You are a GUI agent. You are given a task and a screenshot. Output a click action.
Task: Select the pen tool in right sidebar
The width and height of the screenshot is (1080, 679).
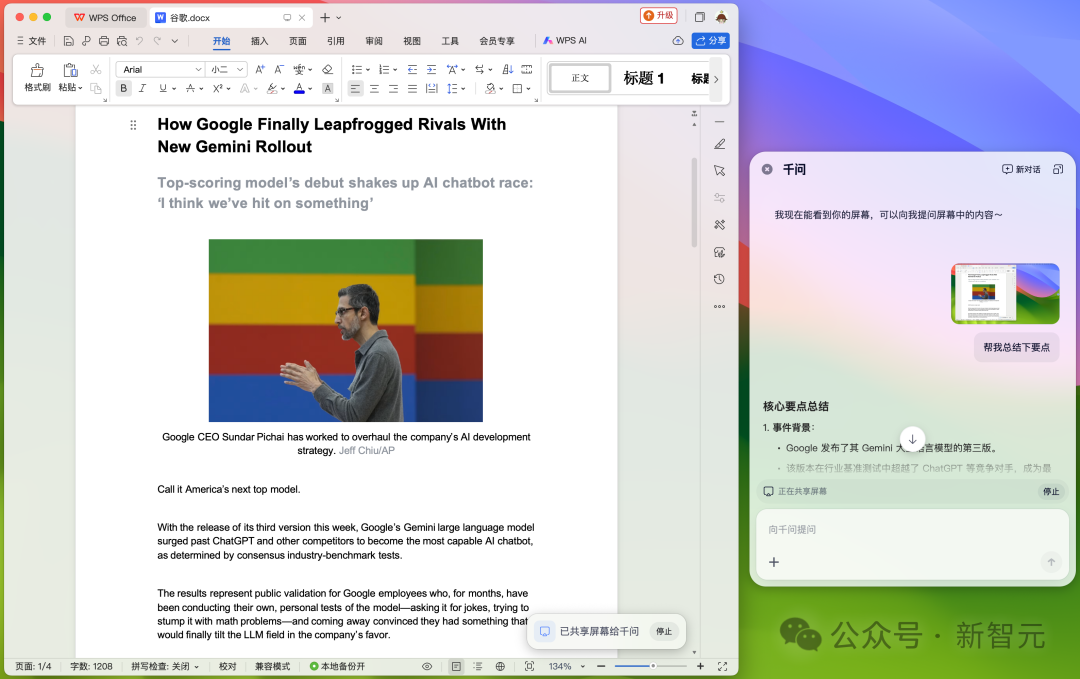pos(719,144)
